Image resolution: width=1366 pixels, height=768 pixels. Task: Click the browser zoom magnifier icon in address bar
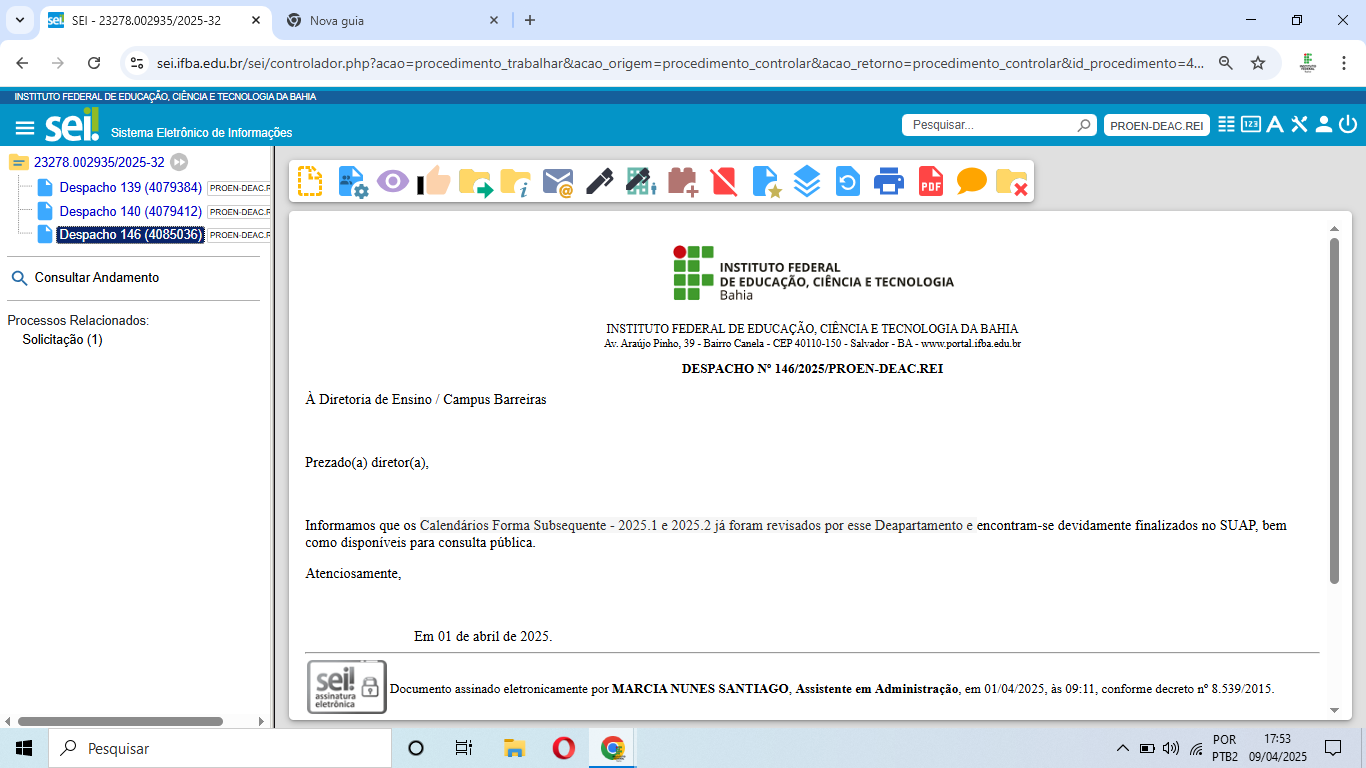[x=1225, y=63]
